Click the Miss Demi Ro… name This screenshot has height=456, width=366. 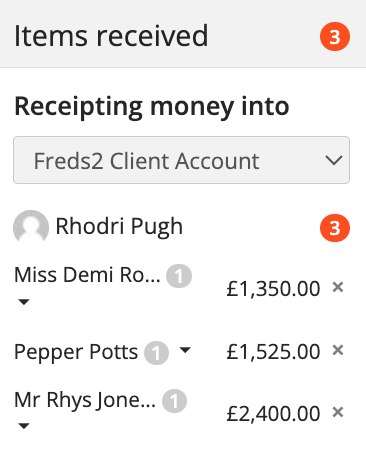[x=87, y=275]
